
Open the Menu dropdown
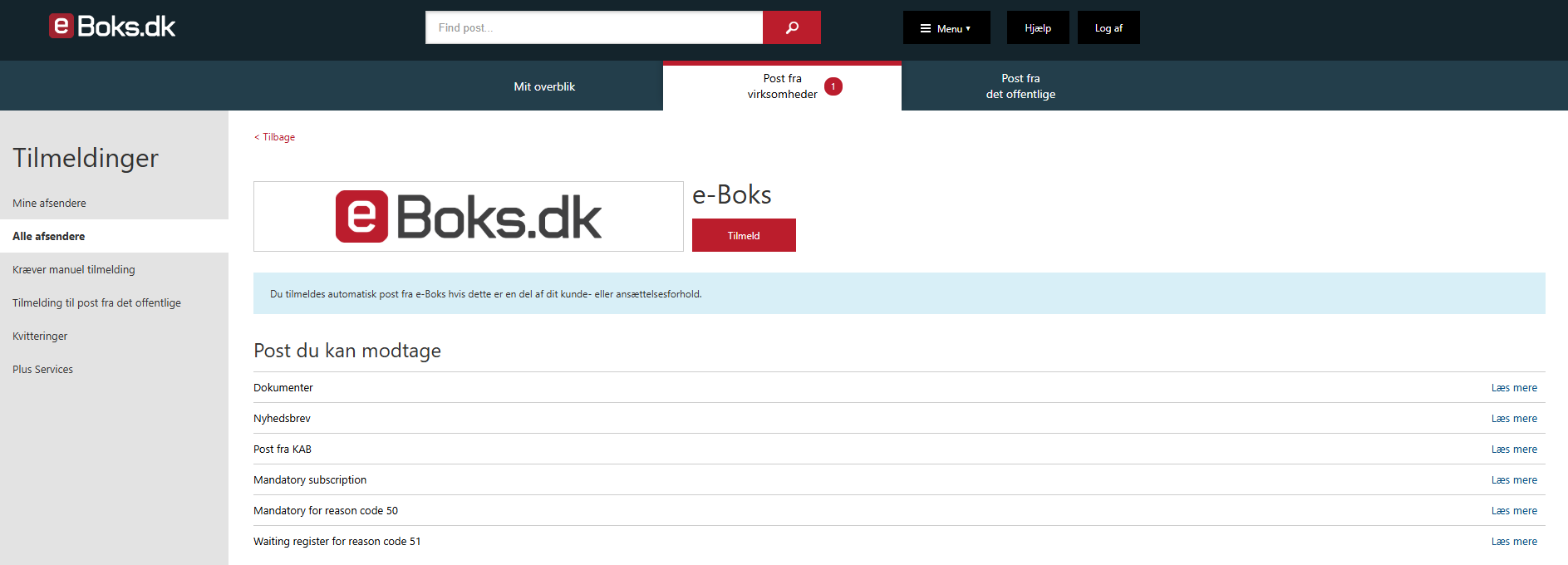pyautogui.click(x=946, y=27)
